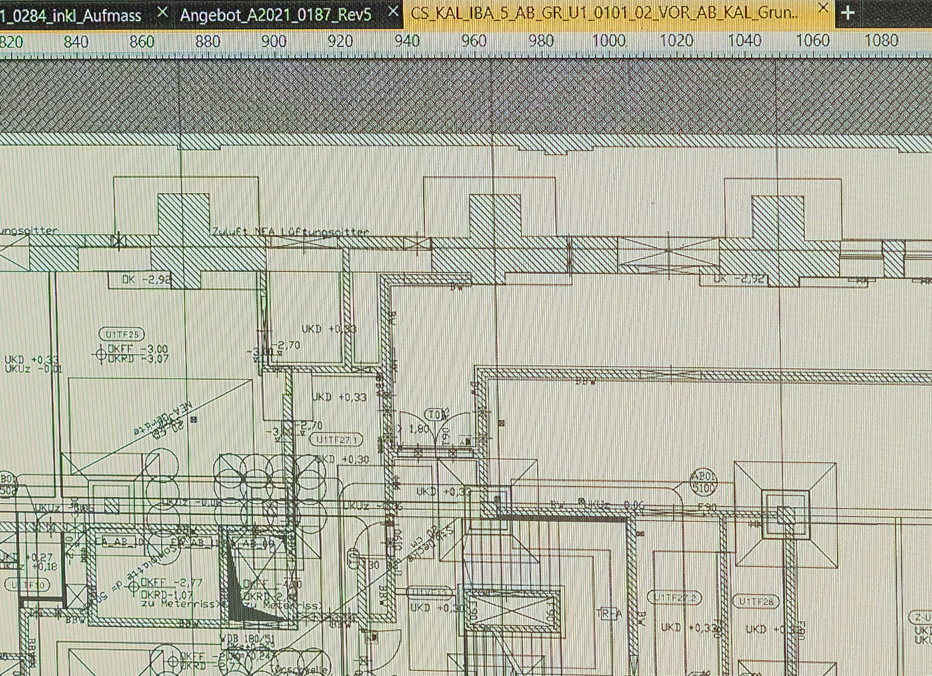This screenshot has height=676, width=932.
Task: Select the T01 door tag
Action: 437,413
